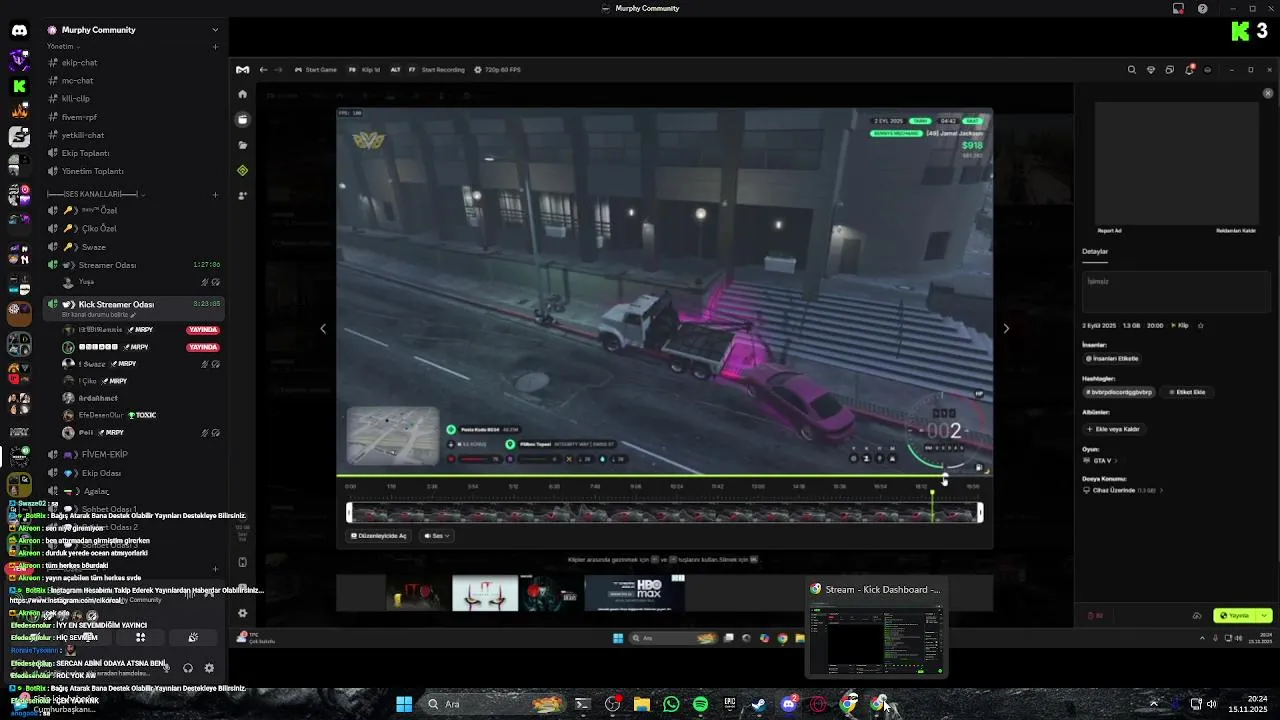Screen dimensions: 1280x720
Task: Click the left trim handle of timeline
Action: [x=349, y=513]
